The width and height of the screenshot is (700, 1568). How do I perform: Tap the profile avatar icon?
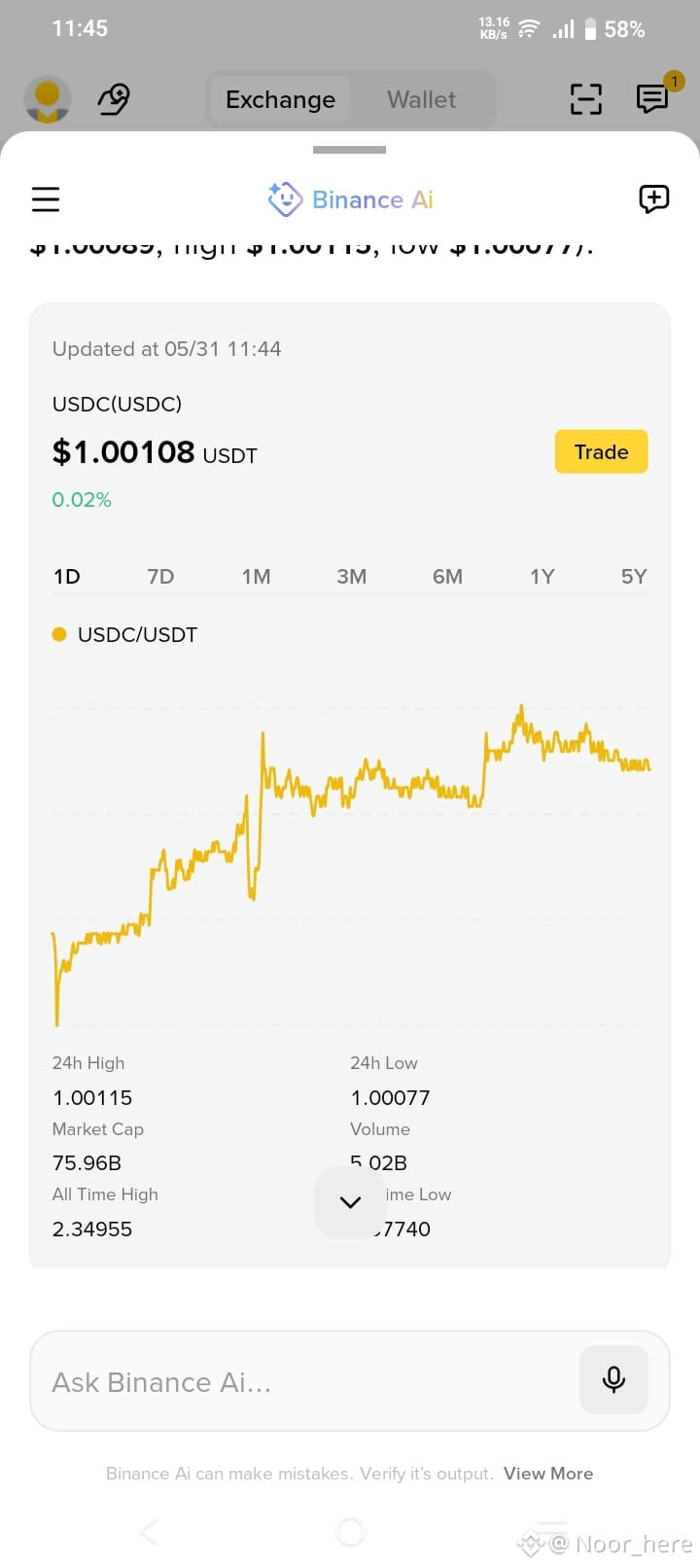point(47,99)
